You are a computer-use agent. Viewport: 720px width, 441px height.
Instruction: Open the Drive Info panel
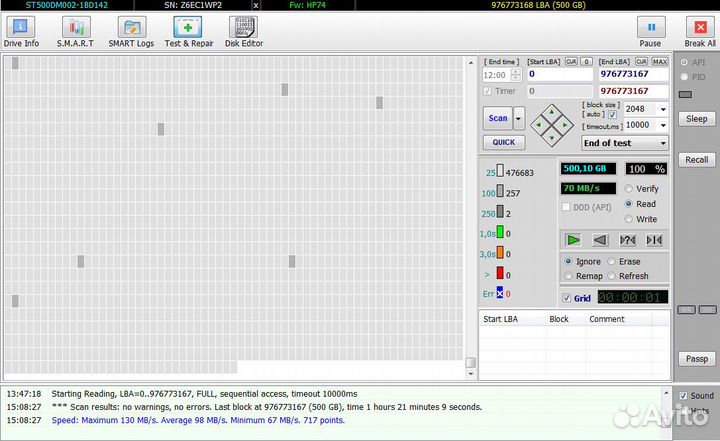tap(21, 32)
